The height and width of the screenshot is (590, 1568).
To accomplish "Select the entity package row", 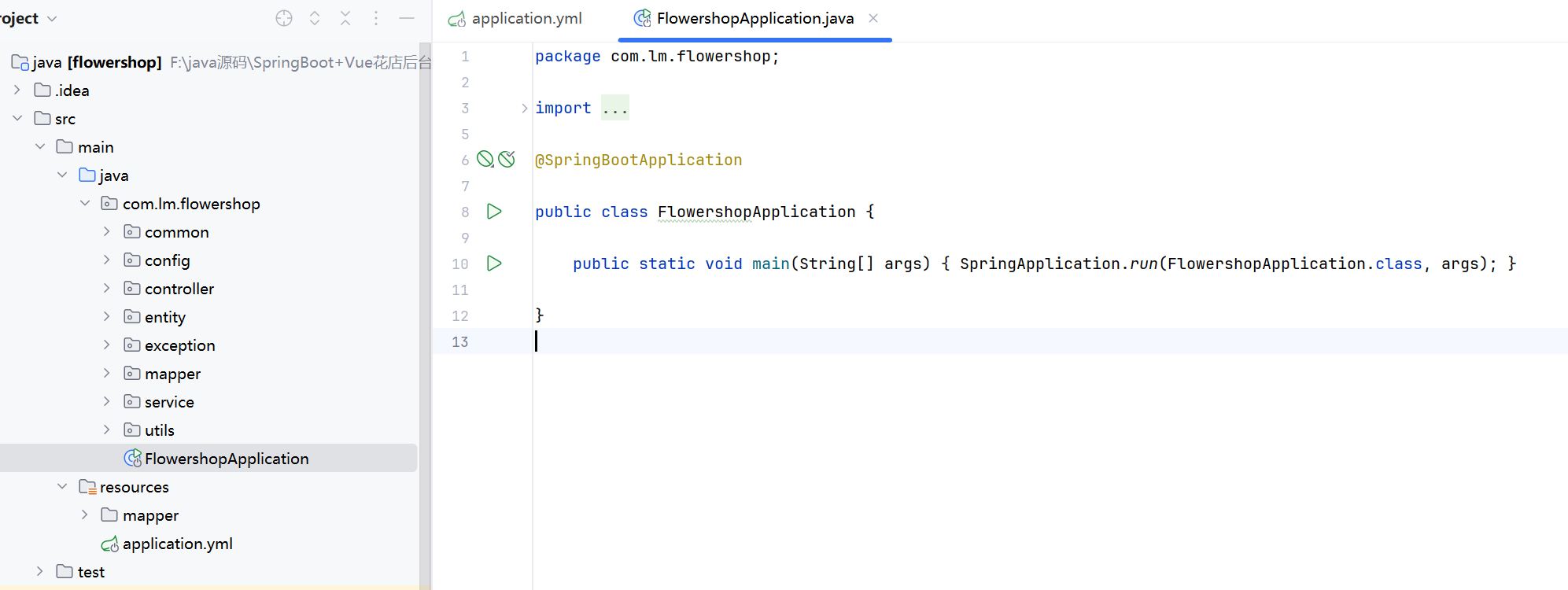I will 208,316.
